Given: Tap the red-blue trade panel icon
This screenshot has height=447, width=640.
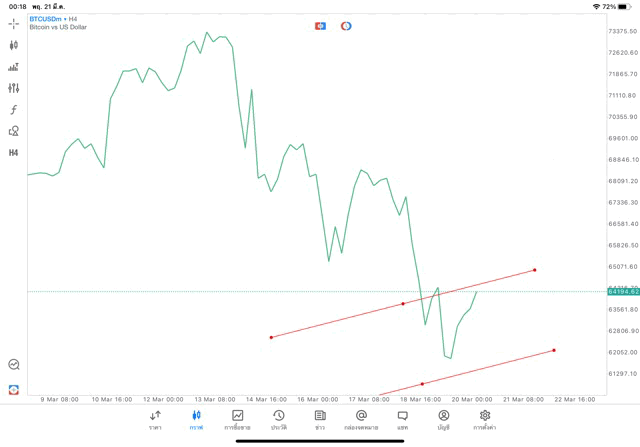Looking at the screenshot, I should 320,26.
